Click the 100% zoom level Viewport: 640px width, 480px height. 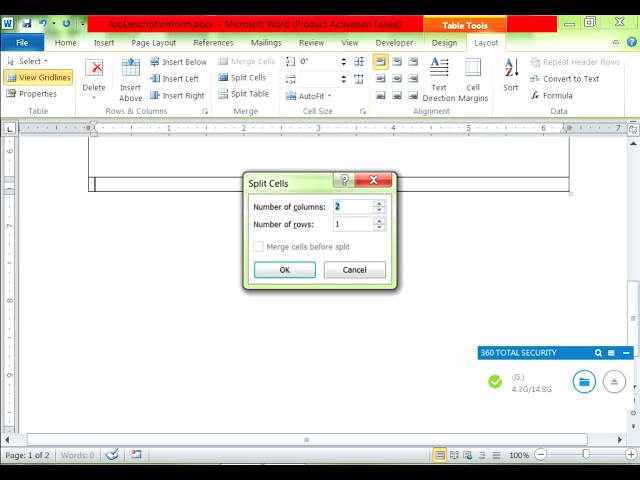[x=519, y=455]
